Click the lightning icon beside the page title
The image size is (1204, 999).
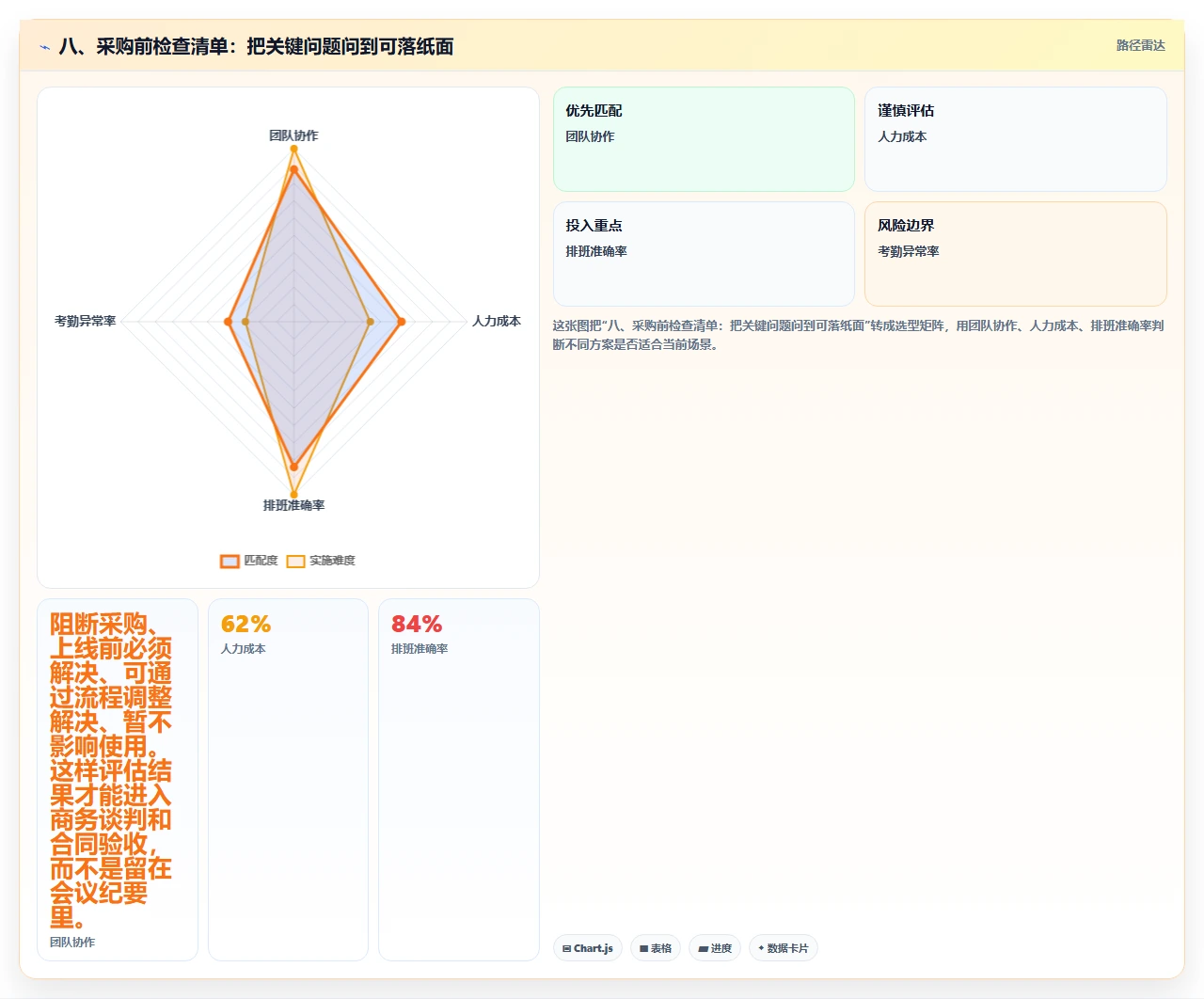tap(44, 47)
